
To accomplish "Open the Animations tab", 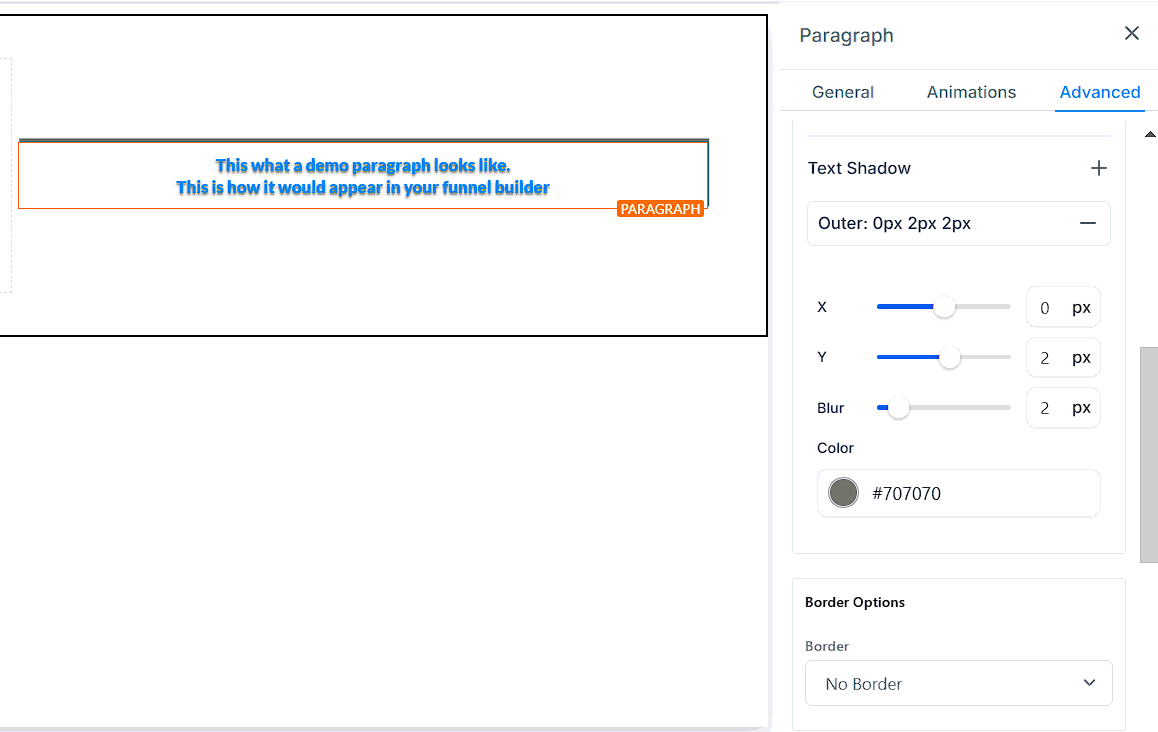I will tap(970, 92).
